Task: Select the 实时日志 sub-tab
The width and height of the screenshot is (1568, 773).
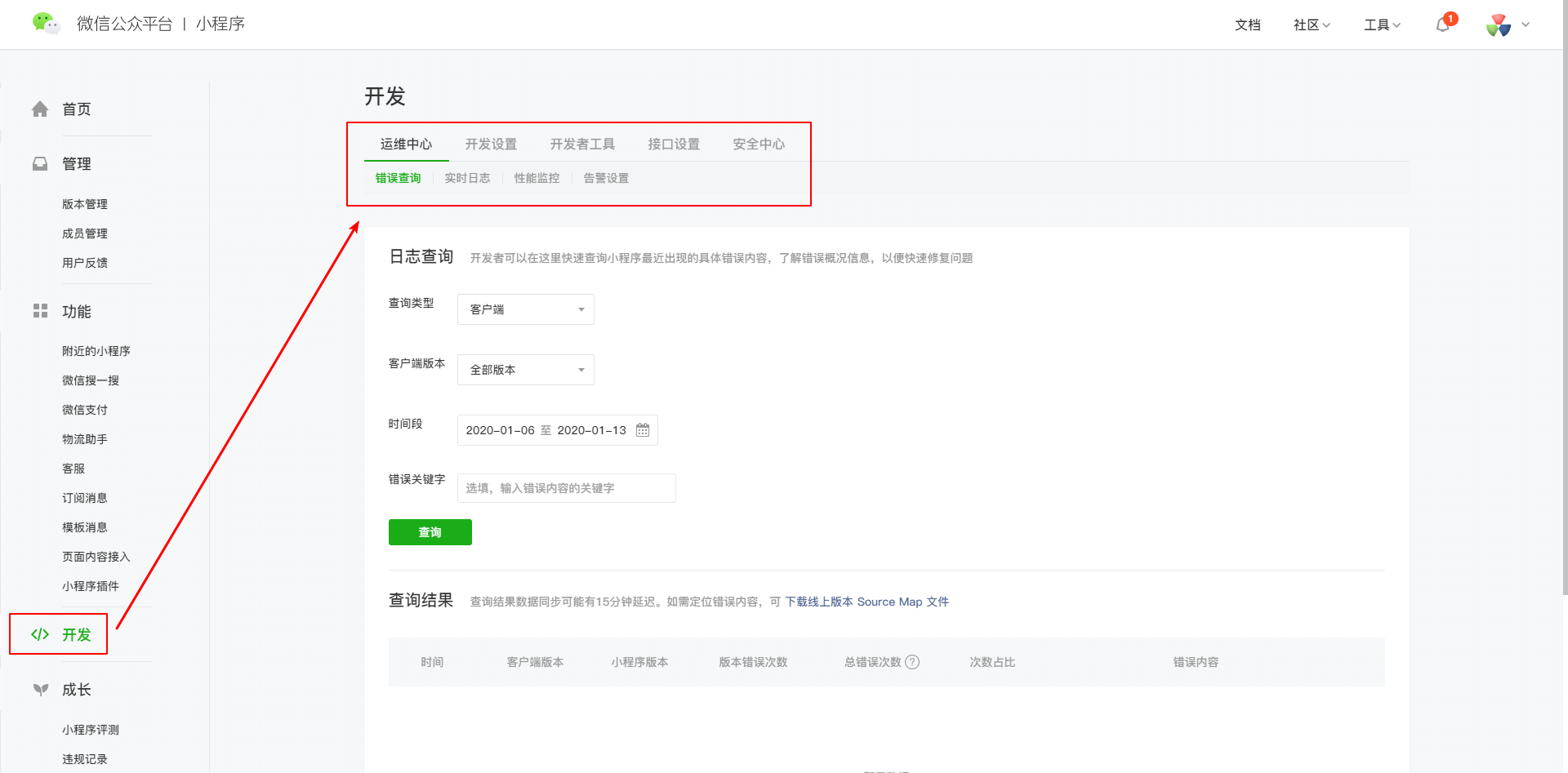Action: 467,178
